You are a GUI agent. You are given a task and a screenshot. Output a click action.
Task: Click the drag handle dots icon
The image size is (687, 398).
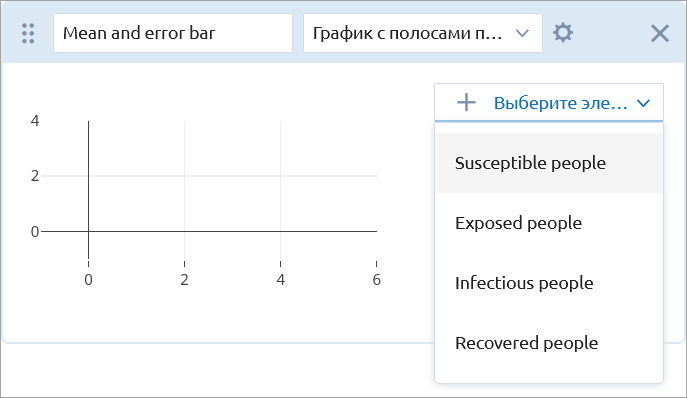pyautogui.click(x=28, y=33)
